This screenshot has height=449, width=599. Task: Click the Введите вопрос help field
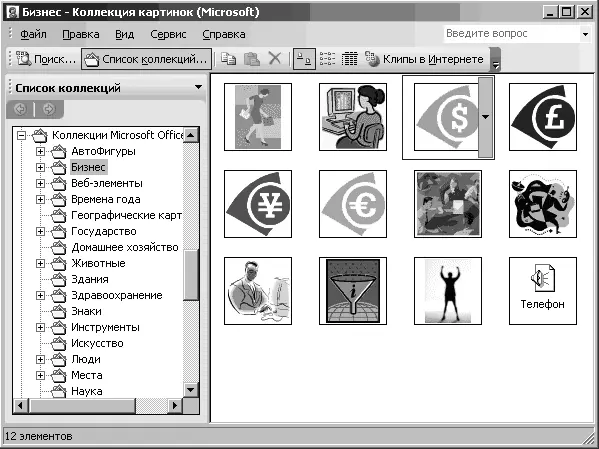(512, 34)
